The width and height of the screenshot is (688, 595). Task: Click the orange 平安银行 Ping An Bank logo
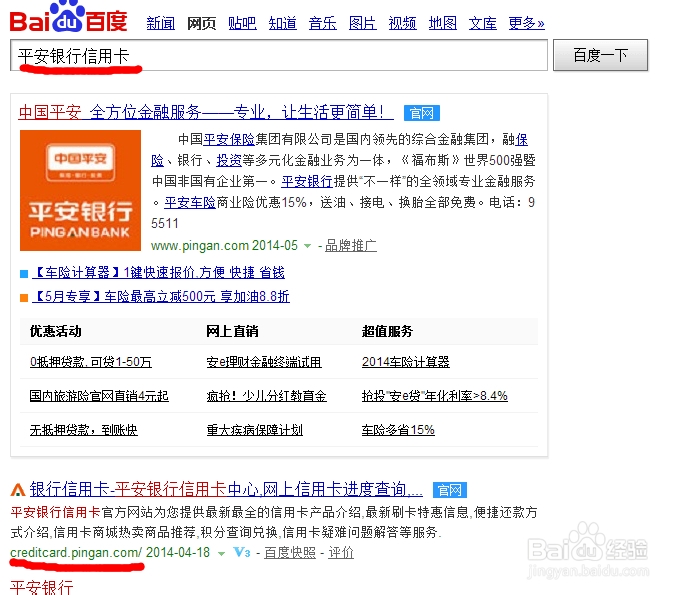pyautogui.click(x=80, y=190)
